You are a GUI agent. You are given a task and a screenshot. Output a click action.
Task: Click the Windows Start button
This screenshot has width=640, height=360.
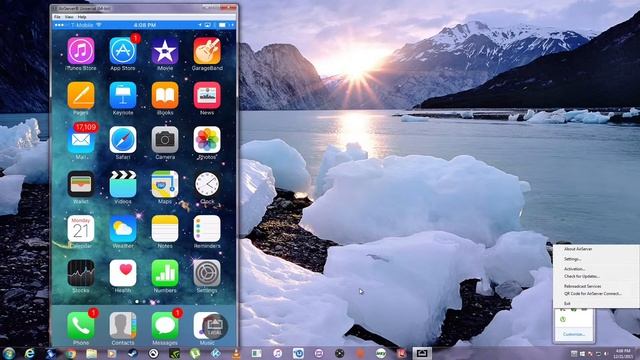pos(9,353)
